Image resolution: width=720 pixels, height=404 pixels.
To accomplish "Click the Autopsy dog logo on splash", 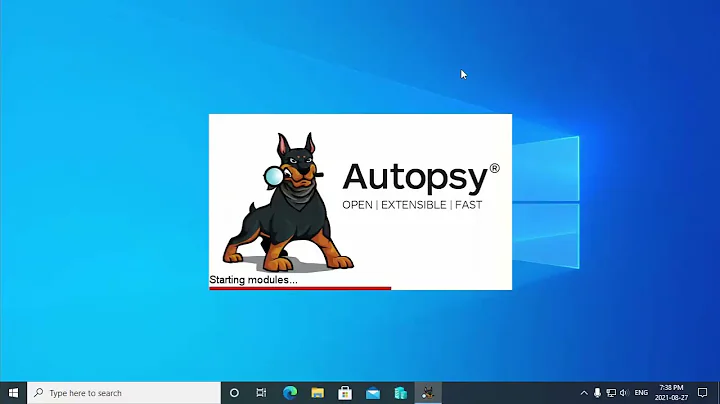I will click(x=288, y=202).
